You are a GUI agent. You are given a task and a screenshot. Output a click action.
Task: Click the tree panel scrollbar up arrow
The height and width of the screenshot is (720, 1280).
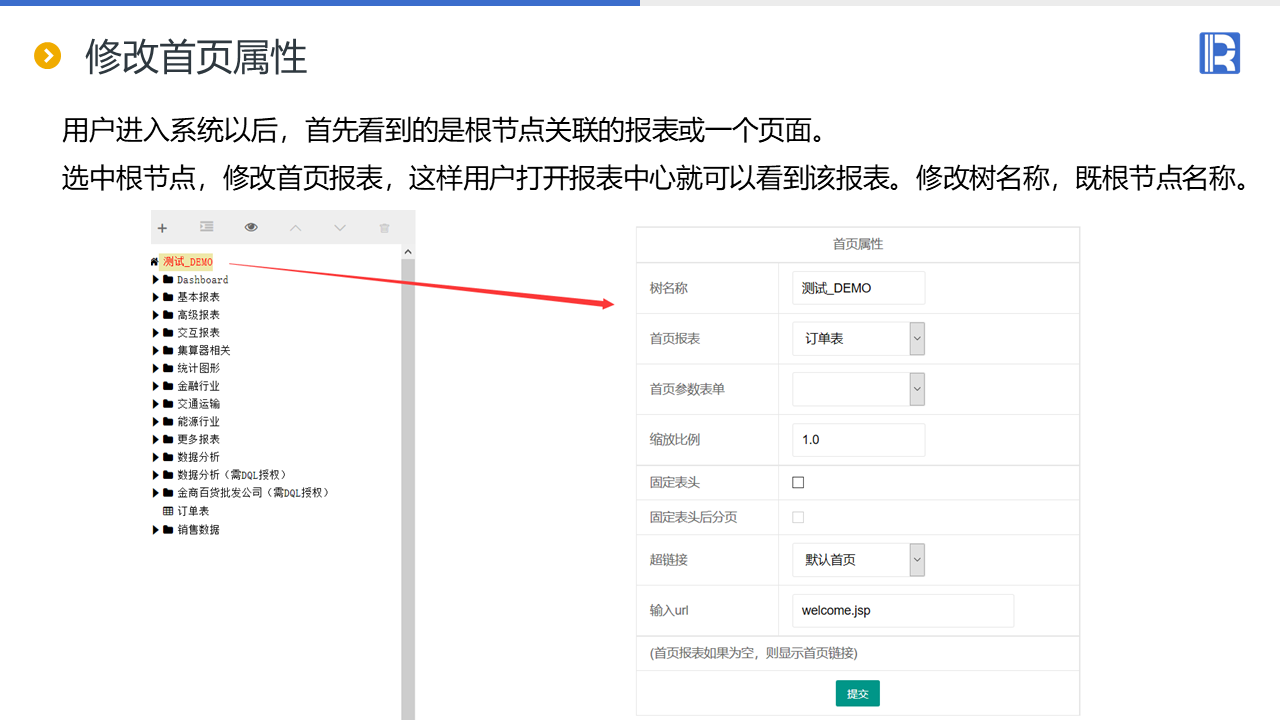pyautogui.click(x=408, y=252)
